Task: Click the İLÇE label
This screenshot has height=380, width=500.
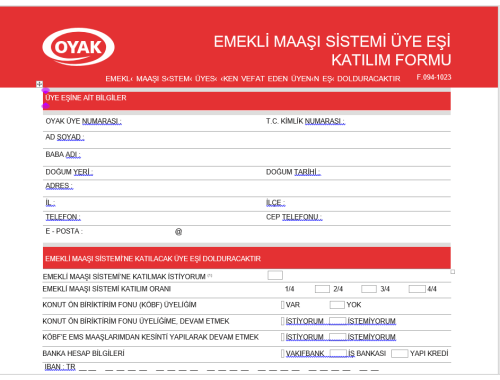Action: tap(275, 203)
